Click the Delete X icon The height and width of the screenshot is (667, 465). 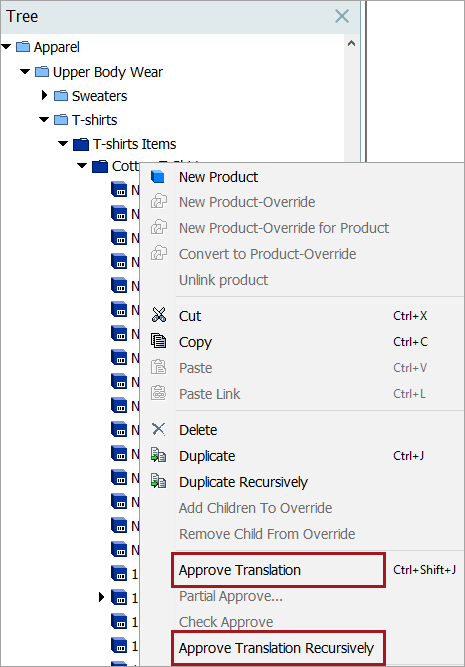(x=159, y=429)
